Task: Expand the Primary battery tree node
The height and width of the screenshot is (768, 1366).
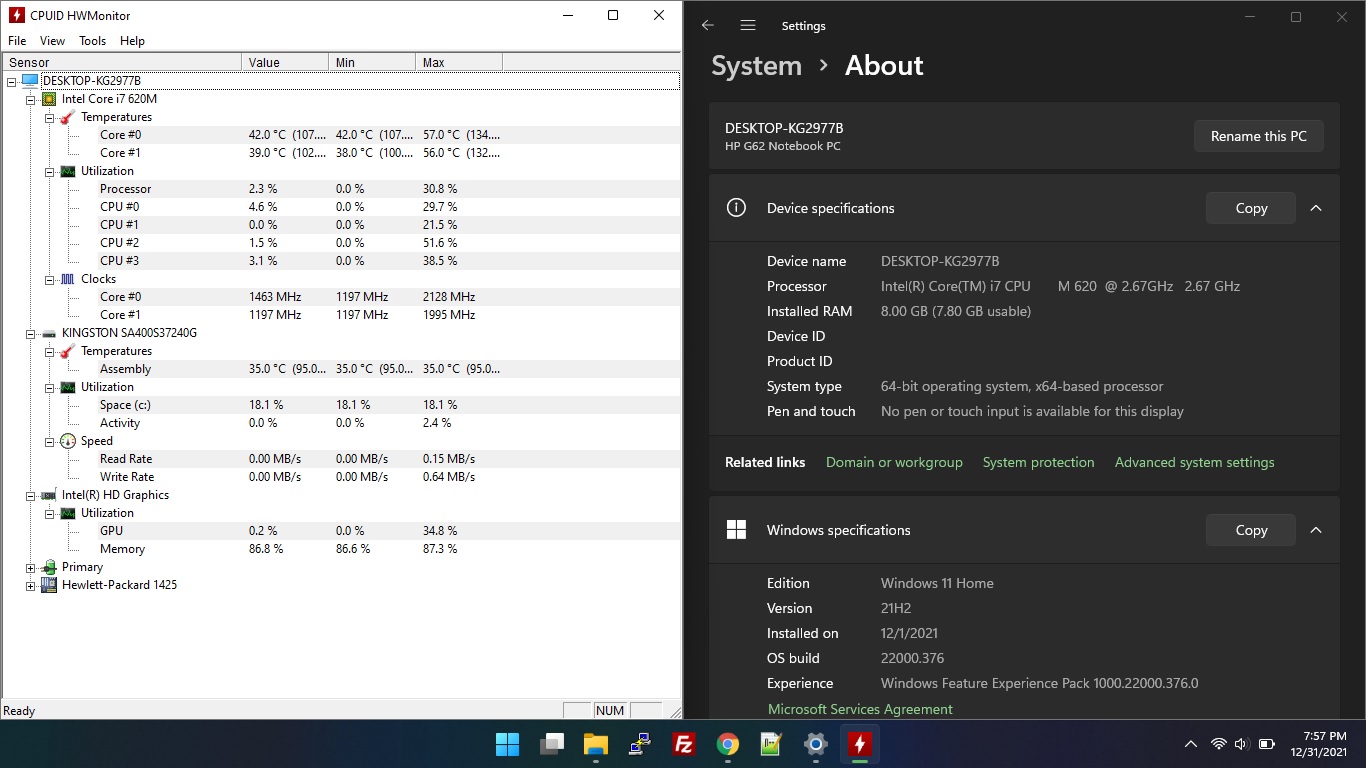Action: point(30,568)
